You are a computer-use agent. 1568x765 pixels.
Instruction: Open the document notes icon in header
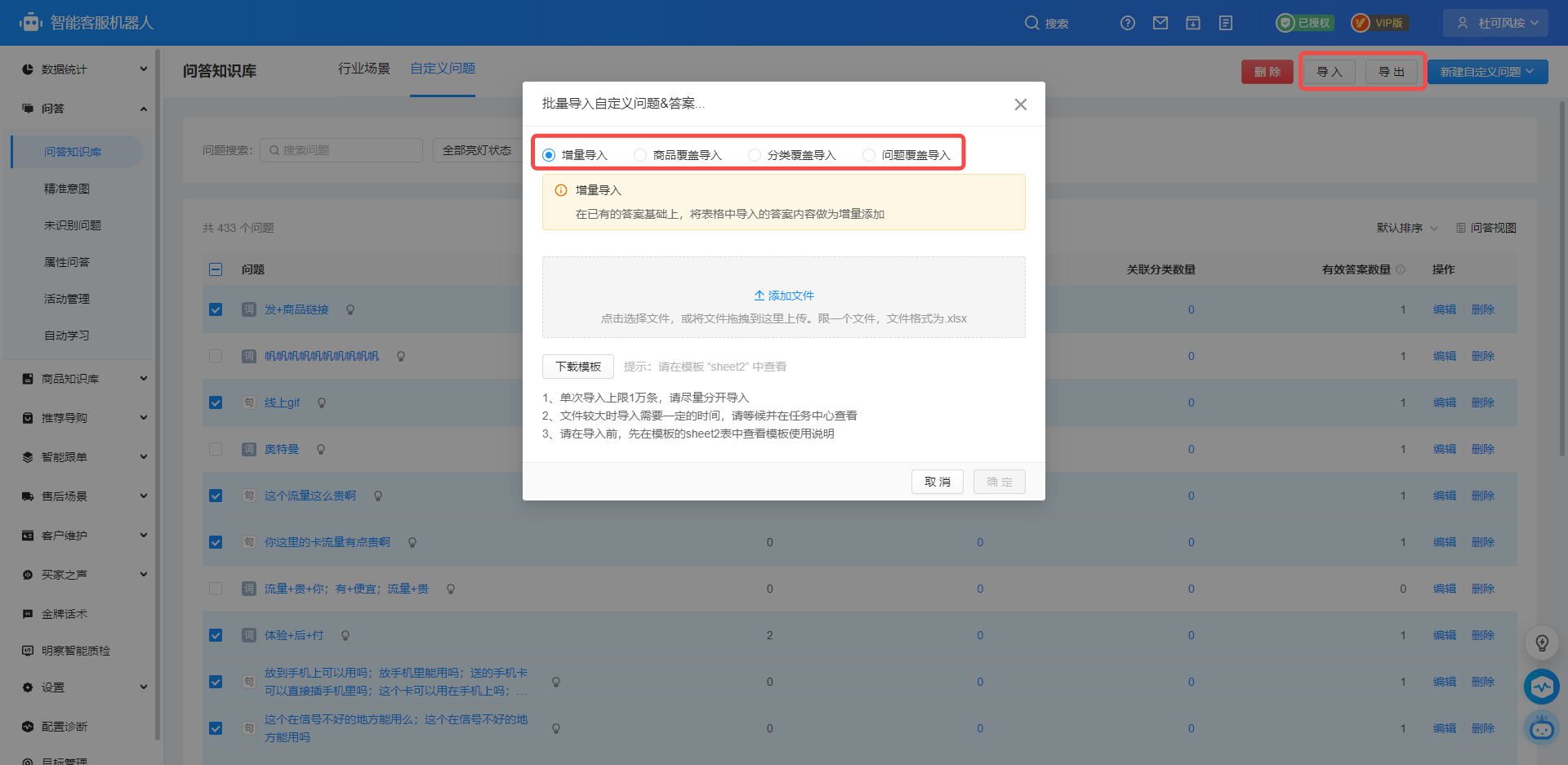[x=1226, y=23]
